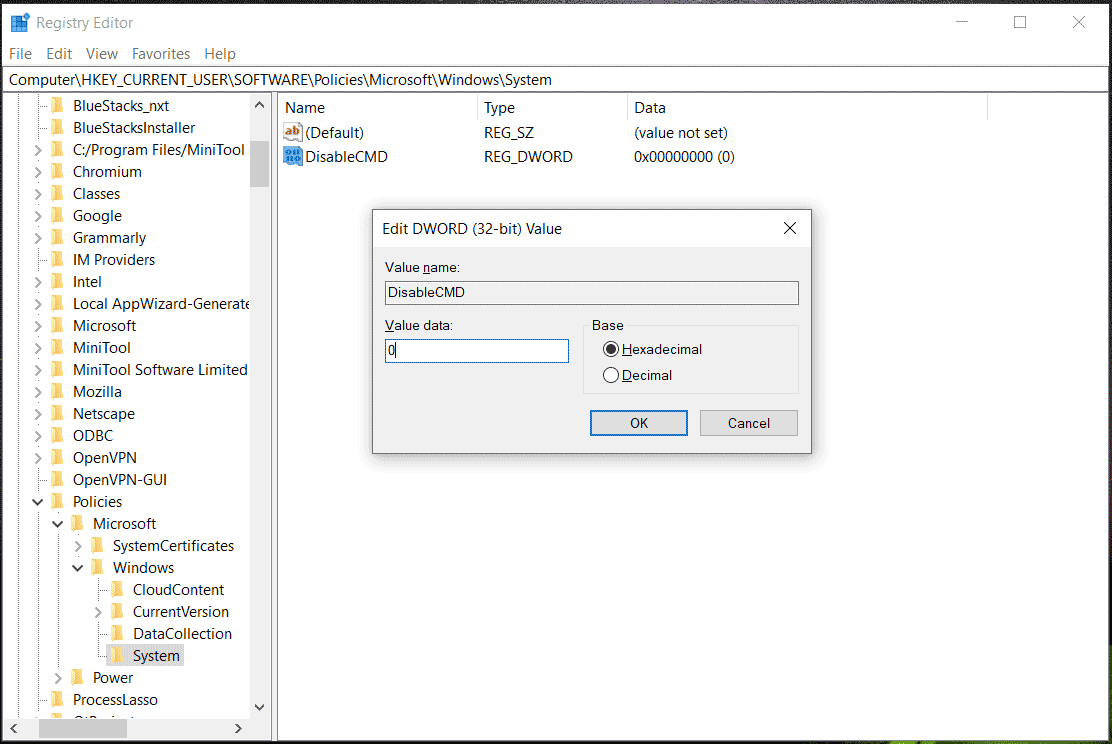The width and height of the screenshot is (1112, 744).
Task: Click the Name column header
Action: tap(377, 108)
